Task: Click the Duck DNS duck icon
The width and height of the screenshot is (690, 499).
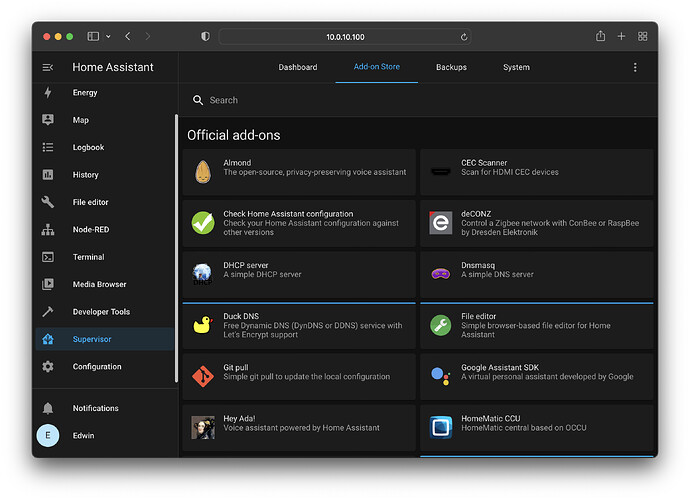Action: pos(203,325)
